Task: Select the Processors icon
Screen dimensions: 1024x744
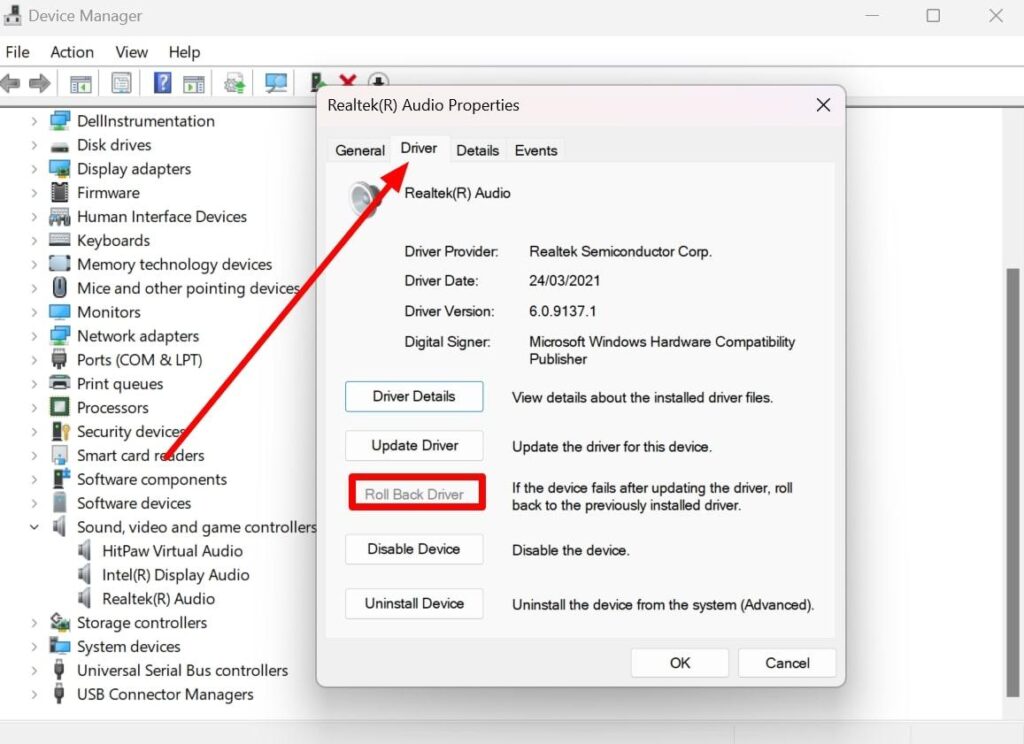Action: 59,407
